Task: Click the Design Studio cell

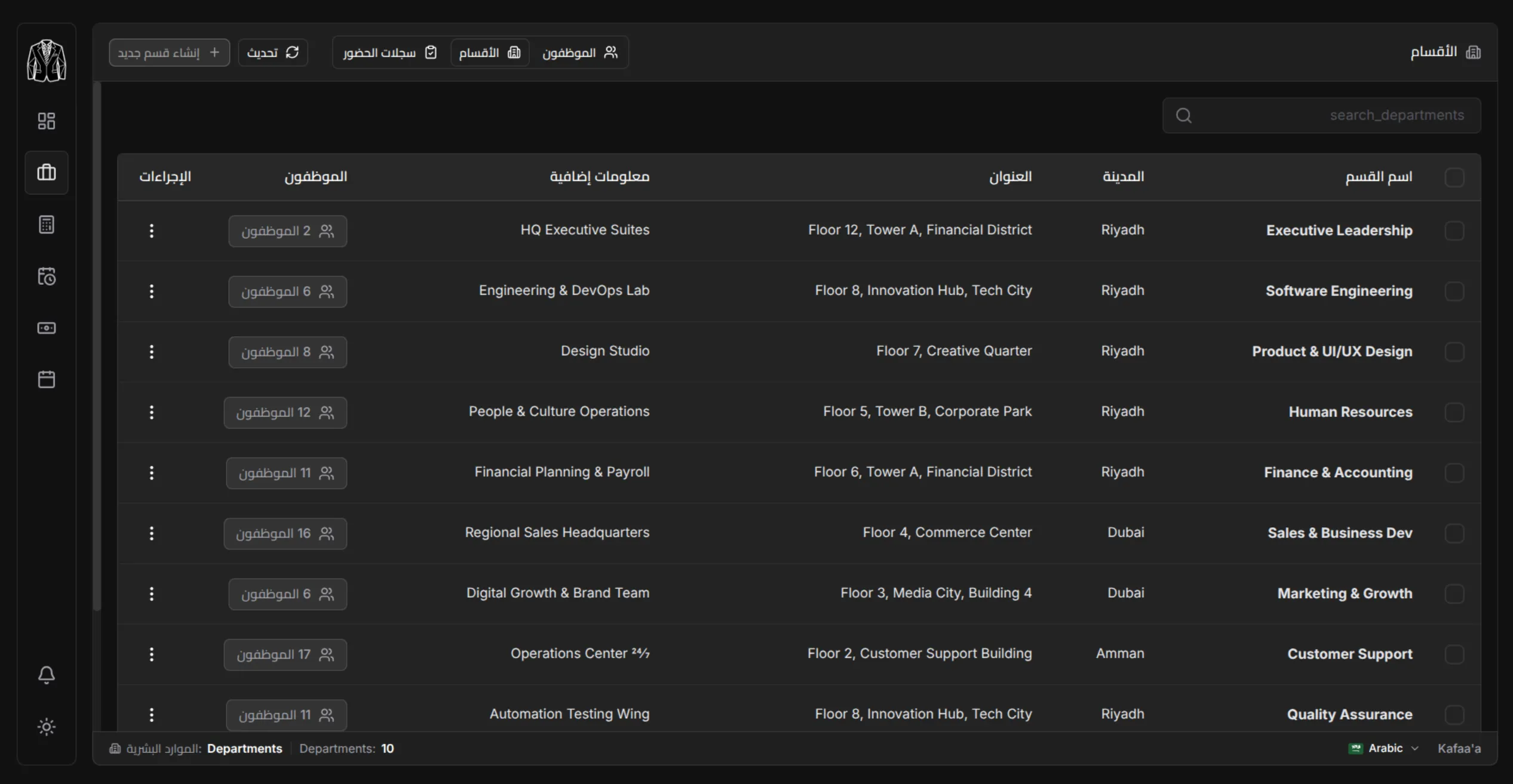Action: click(604, 351)
